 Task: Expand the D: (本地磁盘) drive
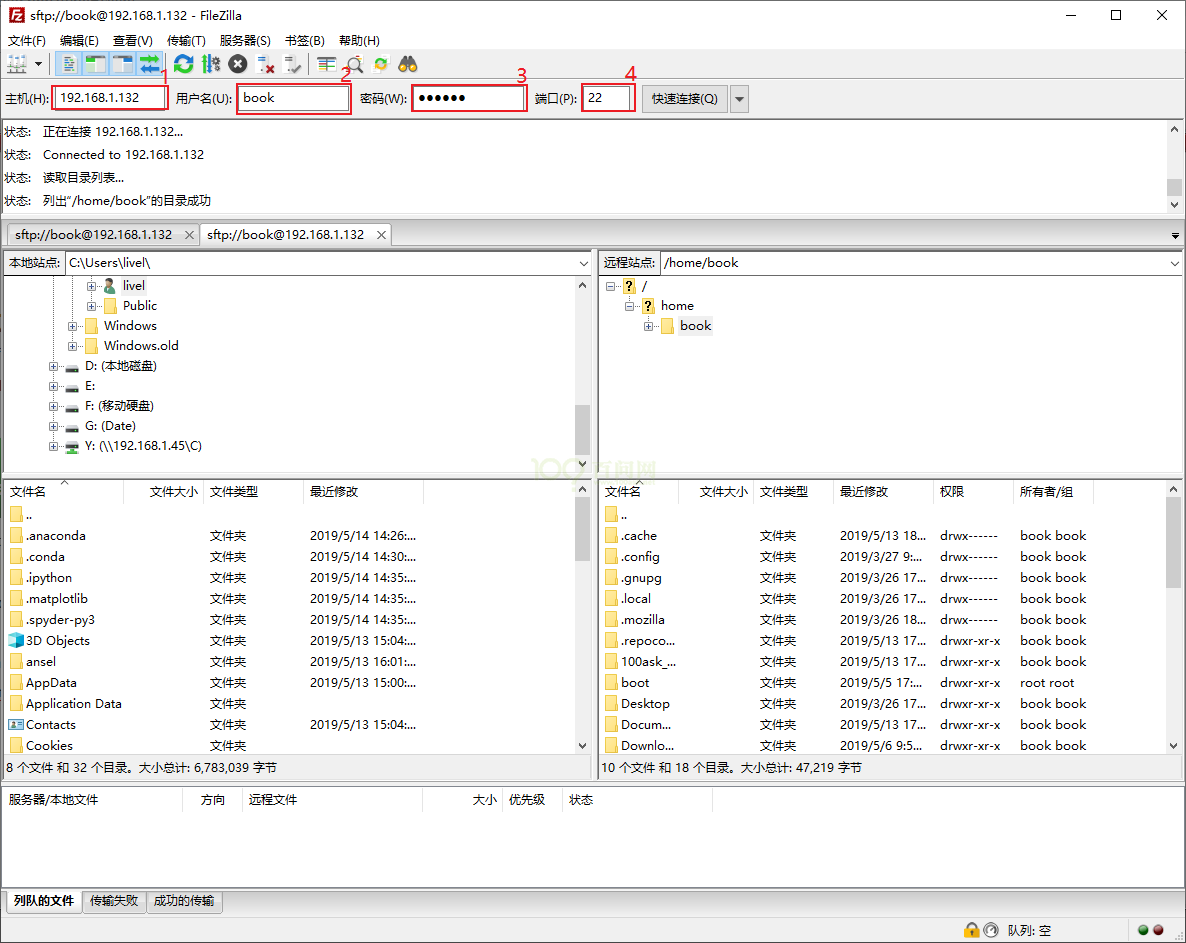point(53,366)
